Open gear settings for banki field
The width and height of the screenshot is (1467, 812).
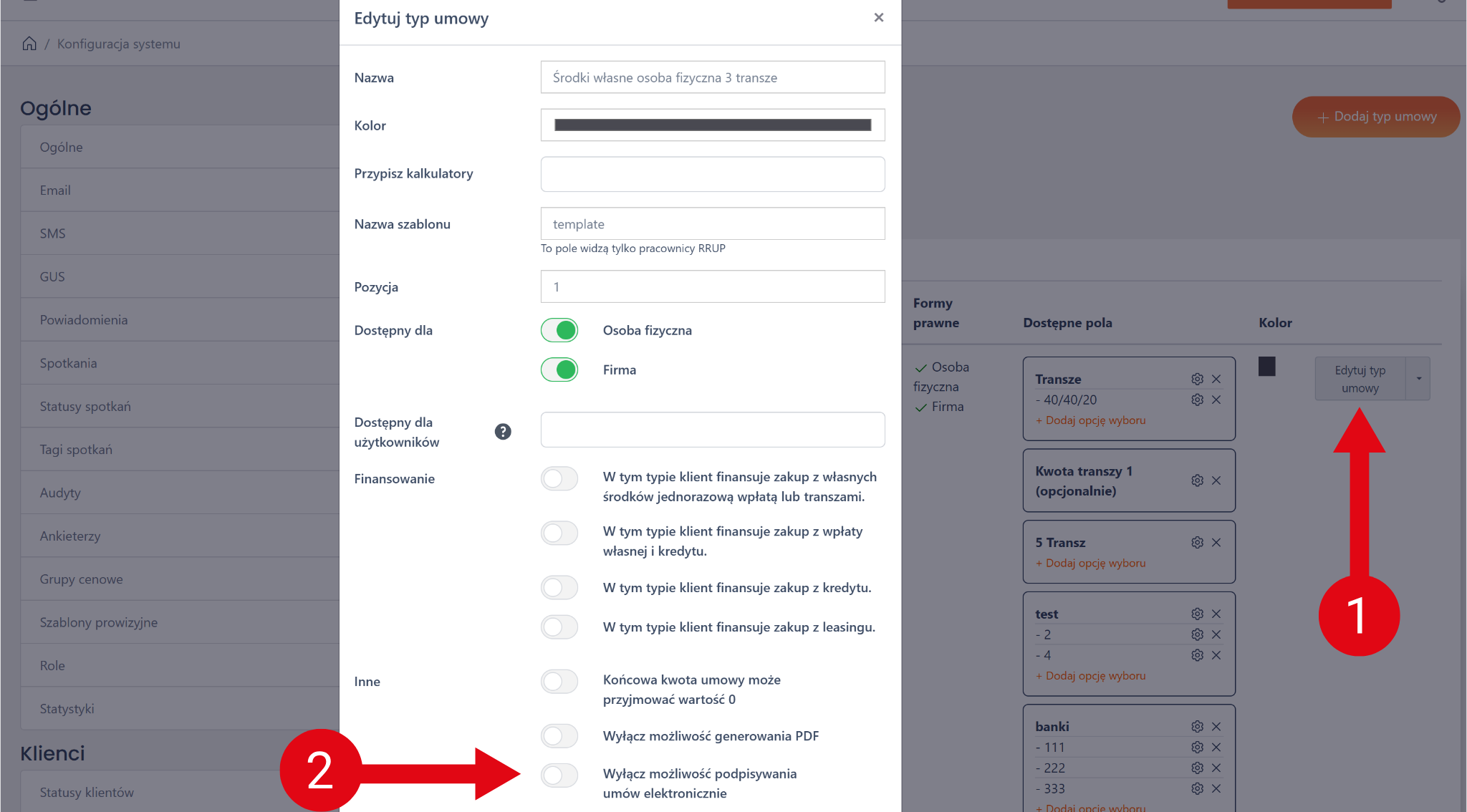1197,727
